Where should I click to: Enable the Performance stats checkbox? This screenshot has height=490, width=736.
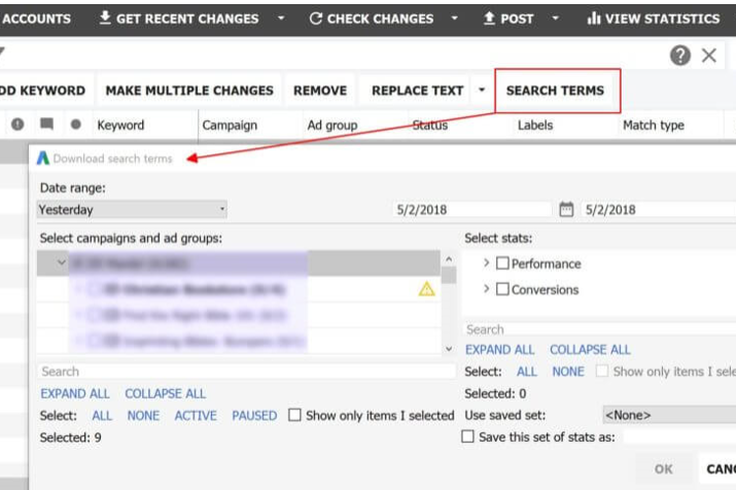pyautogui.click(x=502, y=263)
